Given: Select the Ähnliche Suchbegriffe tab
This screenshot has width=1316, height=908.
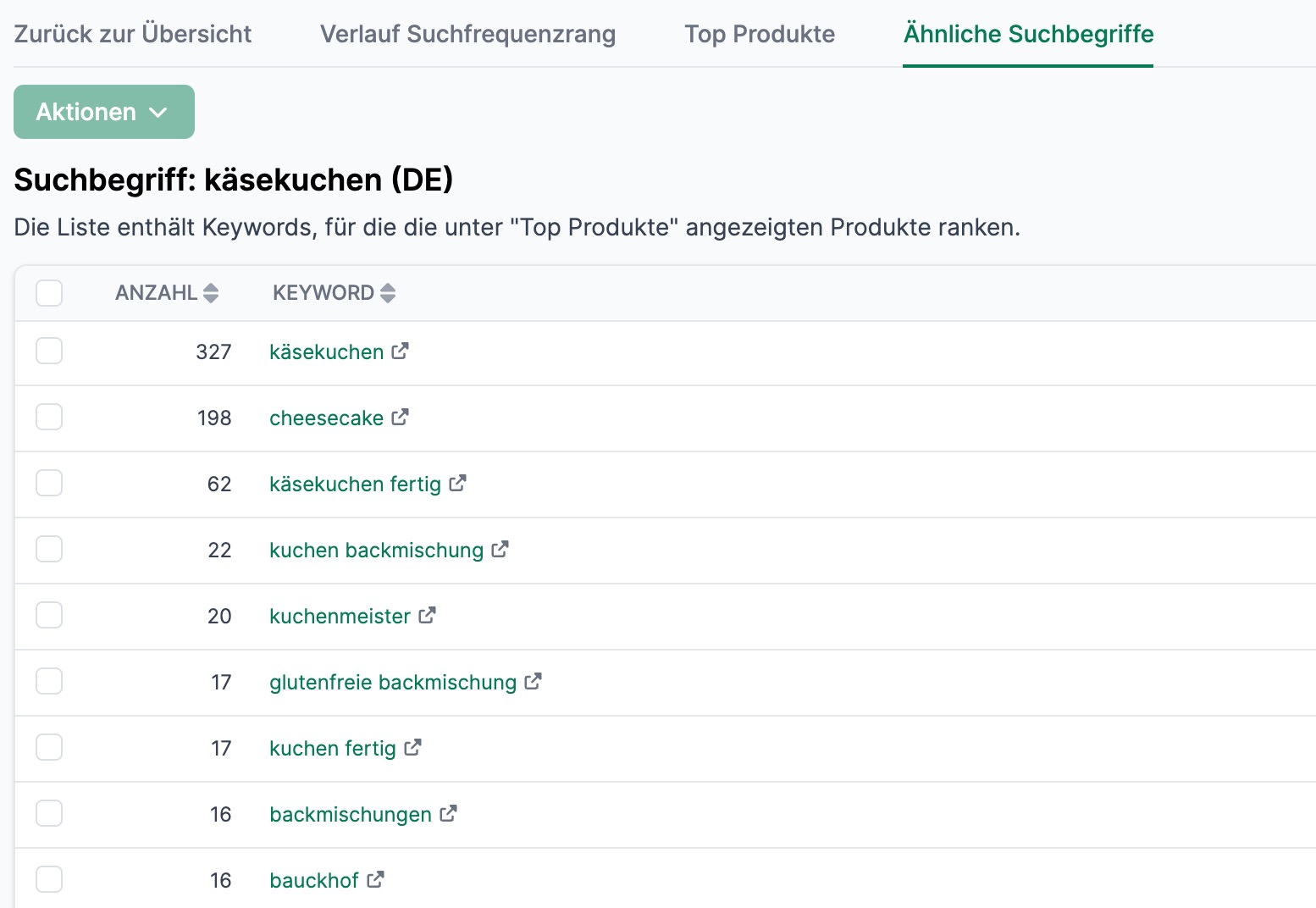Looking at the screenshot, I should [1028, 34].
